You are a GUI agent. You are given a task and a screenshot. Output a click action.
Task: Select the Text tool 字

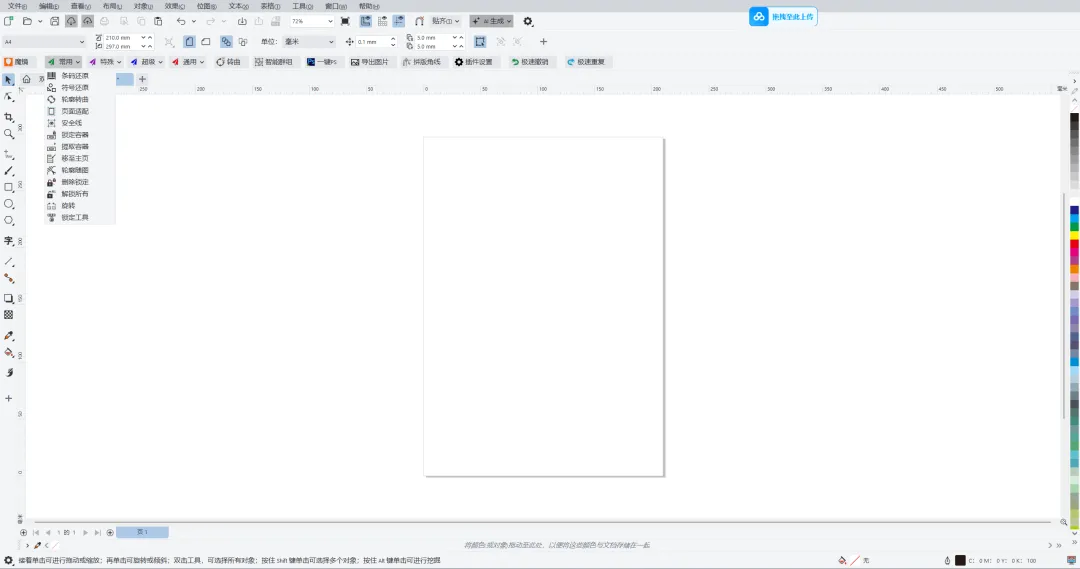pyautogui.click(x=8, y=241)
